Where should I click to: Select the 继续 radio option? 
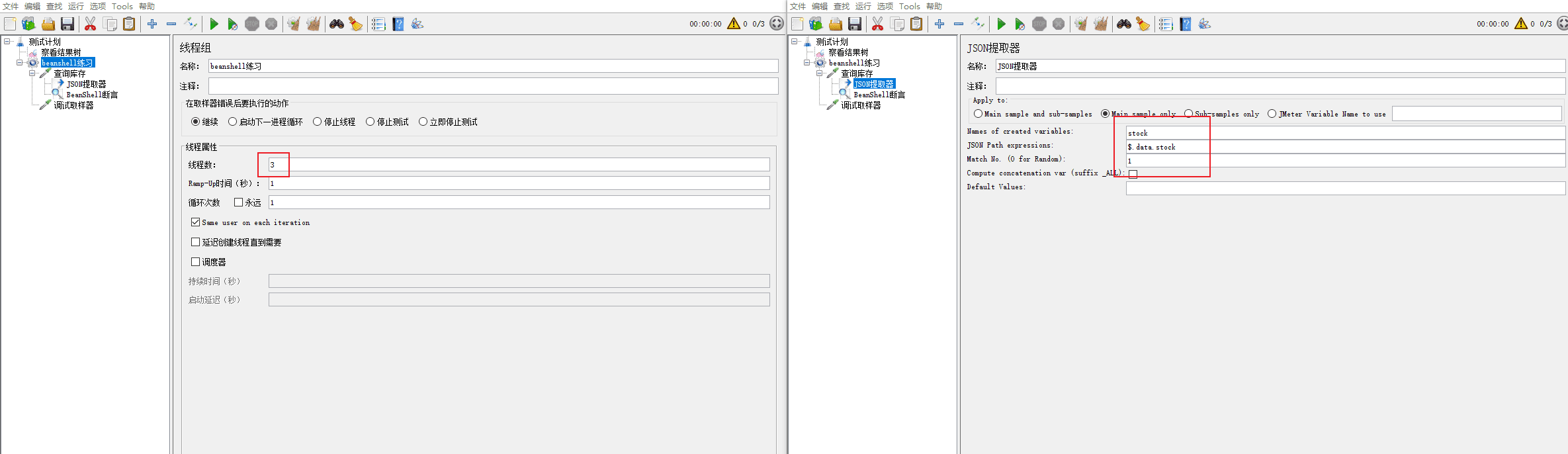195,122
